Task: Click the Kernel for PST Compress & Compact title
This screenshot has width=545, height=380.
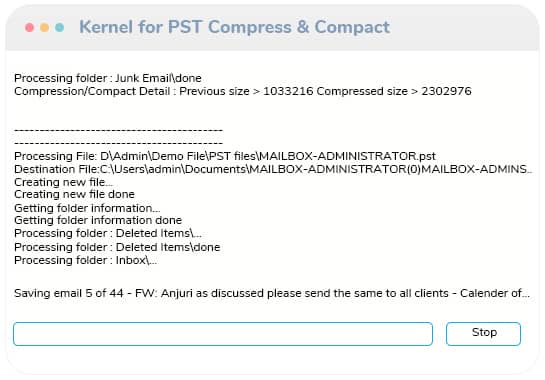Action: [x=235, y=27]
